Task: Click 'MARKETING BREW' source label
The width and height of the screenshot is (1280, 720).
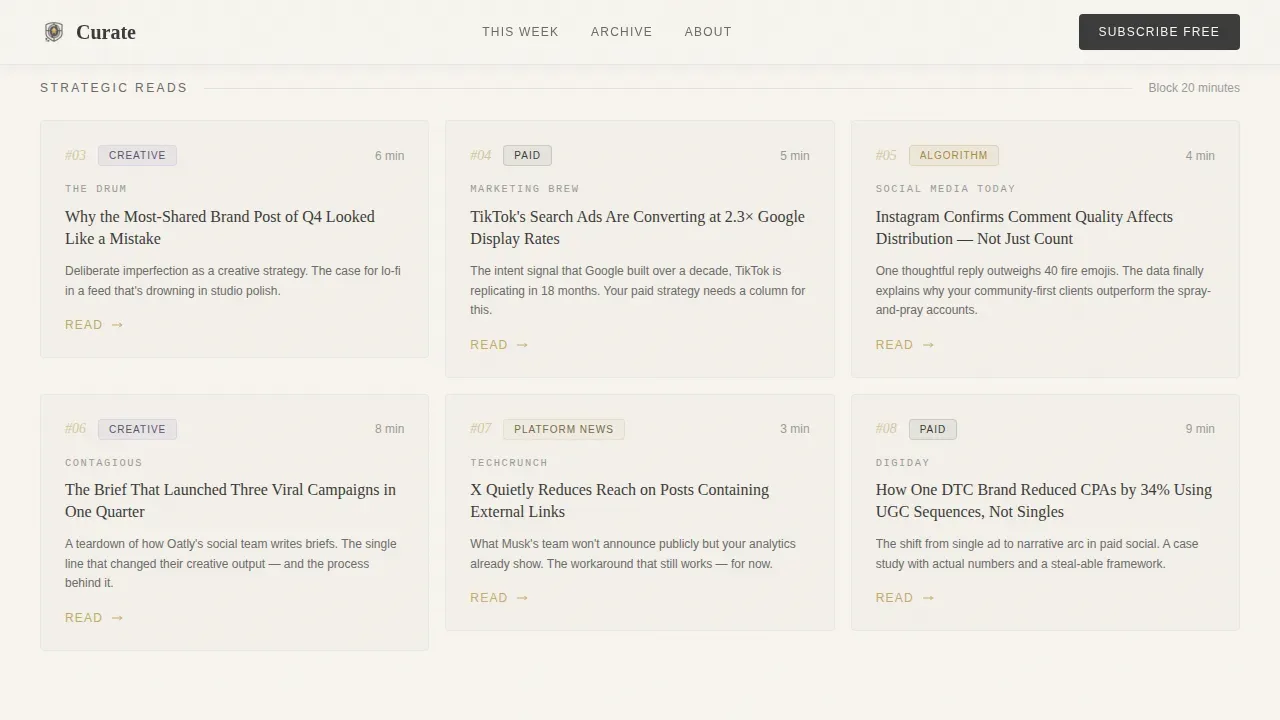Action: pos(525,189)
